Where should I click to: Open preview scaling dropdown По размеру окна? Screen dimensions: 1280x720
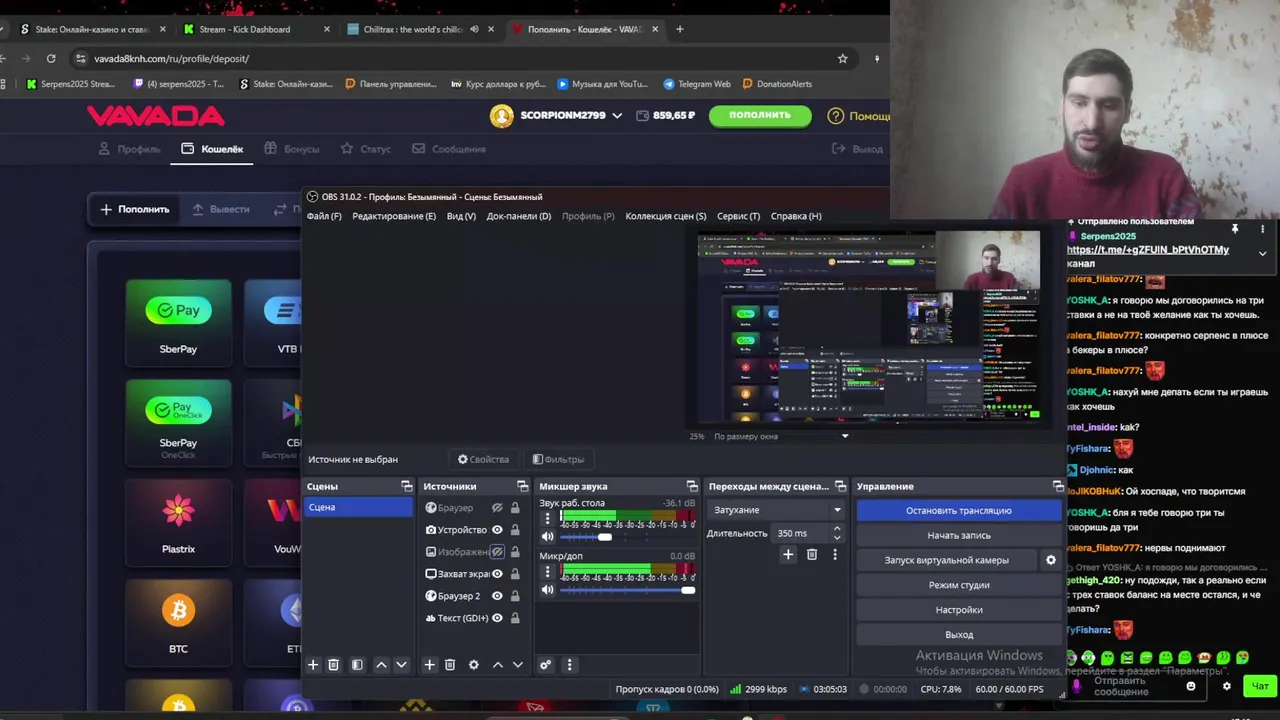point(780,436)
